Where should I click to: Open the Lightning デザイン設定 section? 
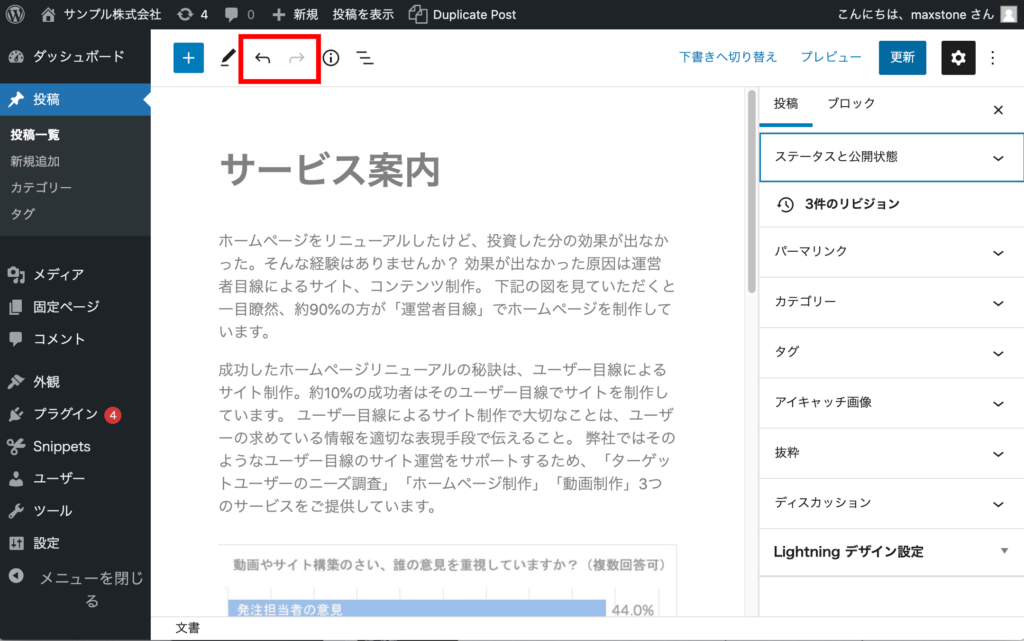tap(889, 550)
